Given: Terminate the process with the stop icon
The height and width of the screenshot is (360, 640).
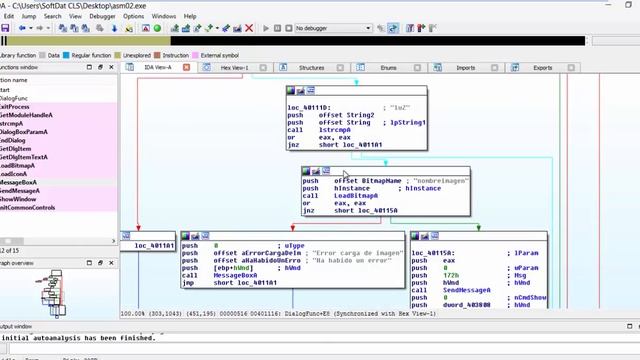Looking at the screenshot, I should [289, 28].
